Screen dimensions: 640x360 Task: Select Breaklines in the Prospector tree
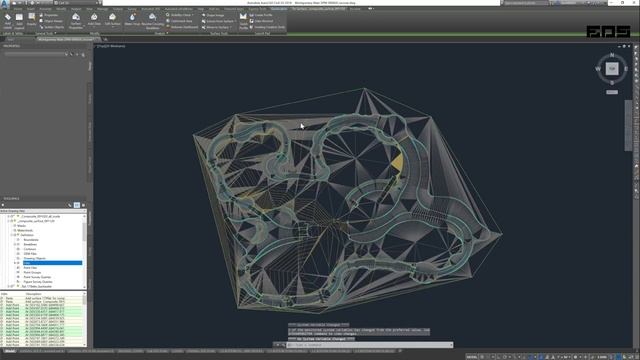click(30, 244)
